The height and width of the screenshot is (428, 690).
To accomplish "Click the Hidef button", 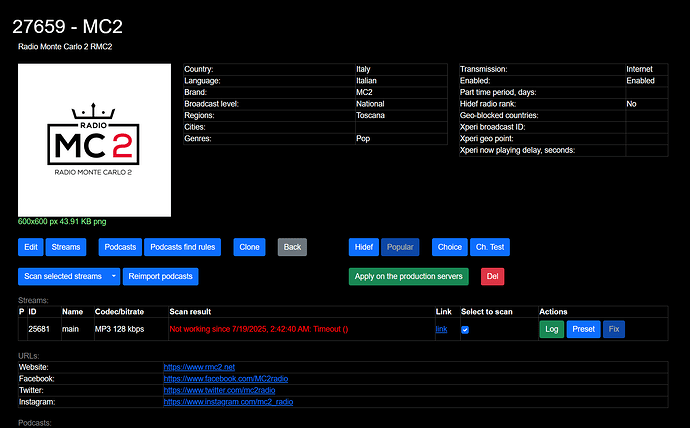I will pos(363,247).
